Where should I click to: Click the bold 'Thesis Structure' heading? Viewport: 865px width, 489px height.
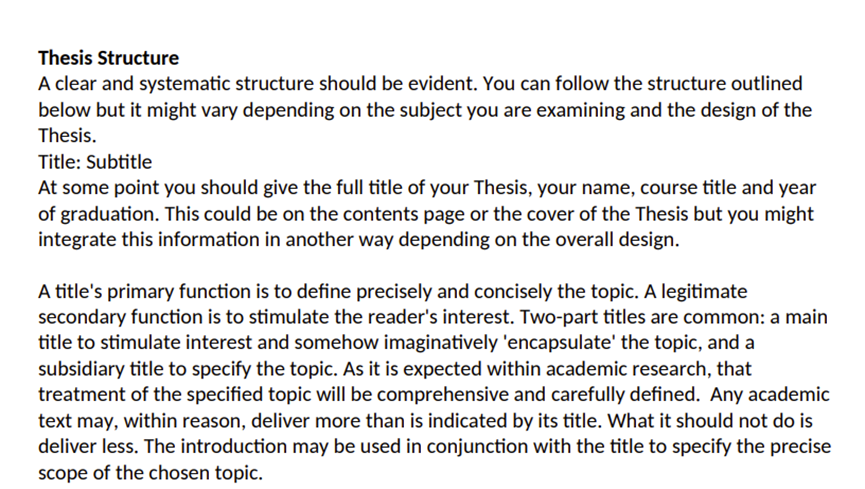(109, 58)
